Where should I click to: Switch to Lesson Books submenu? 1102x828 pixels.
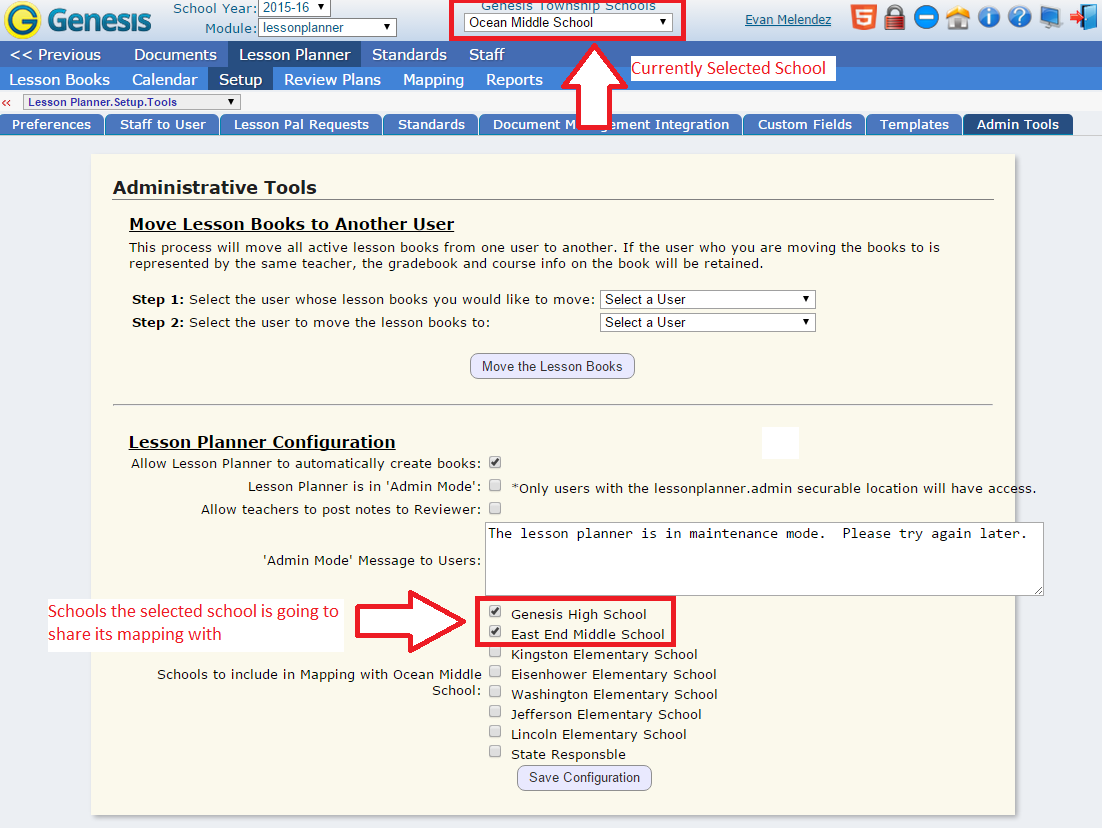pos(60,79)
